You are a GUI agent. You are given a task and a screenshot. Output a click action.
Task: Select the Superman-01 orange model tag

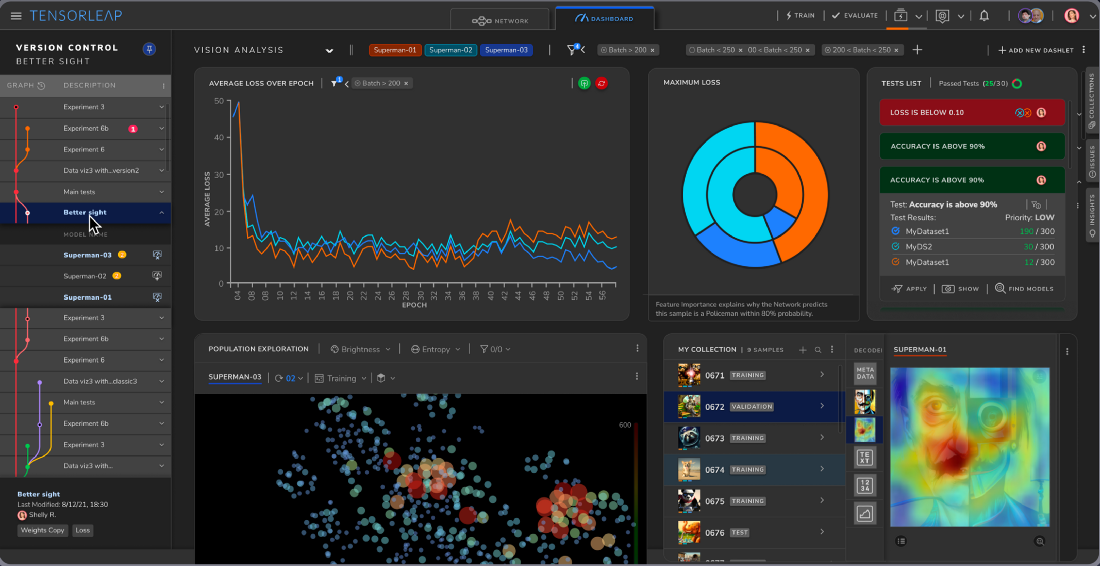[x=394, y=50]
